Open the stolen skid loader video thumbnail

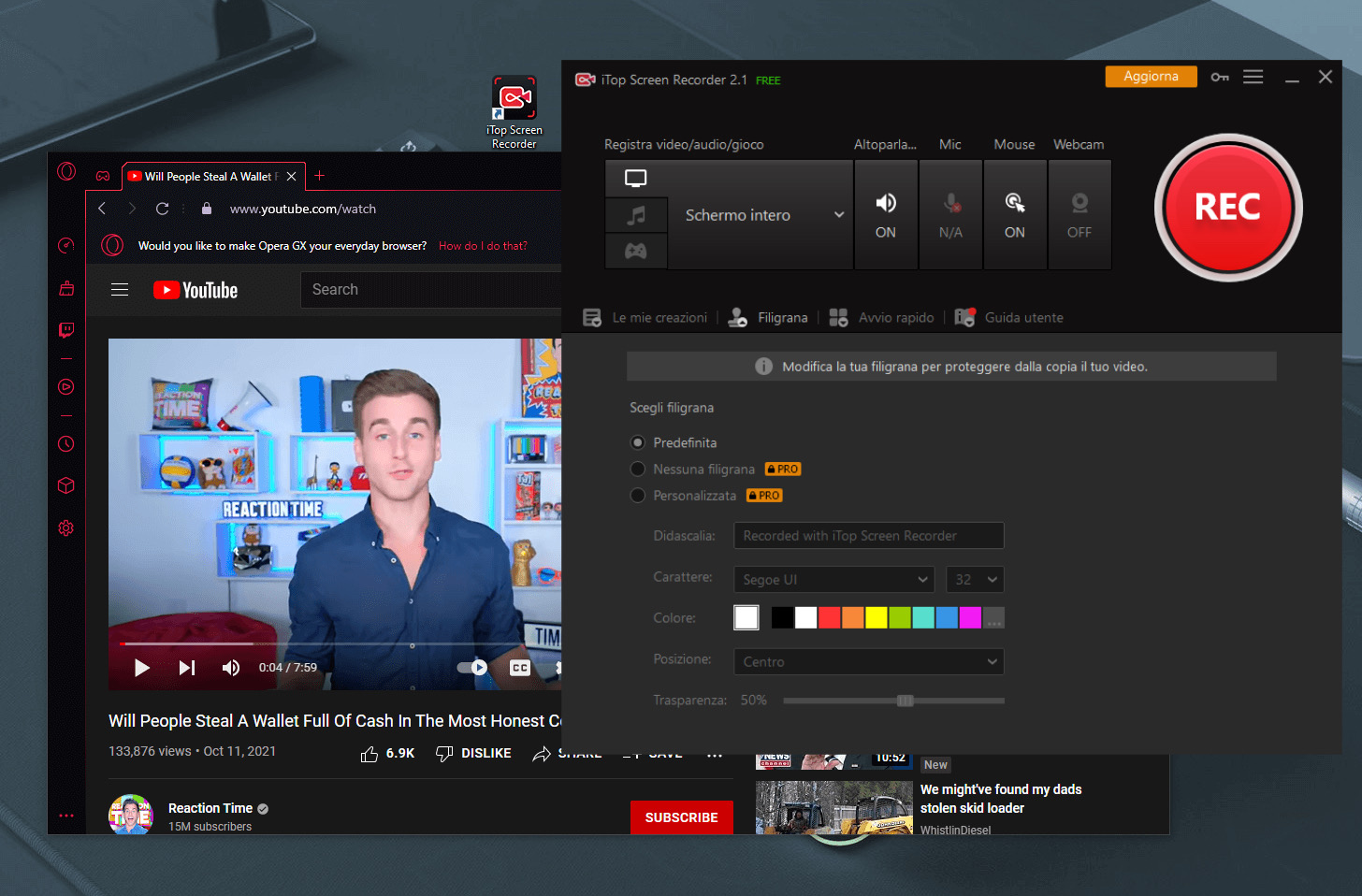click(x=834, y=807)
